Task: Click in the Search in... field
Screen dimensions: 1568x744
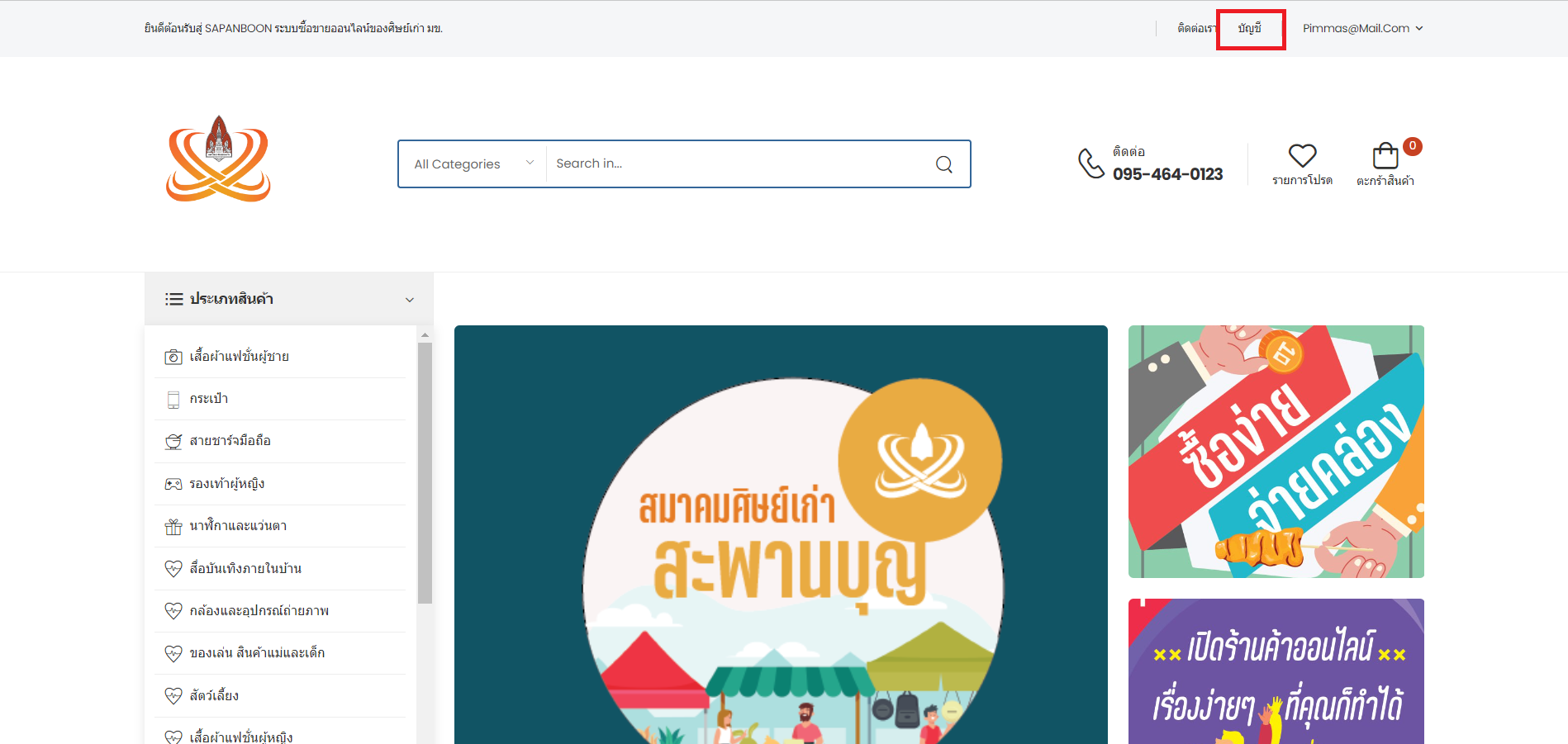Action: coord(735,163)
